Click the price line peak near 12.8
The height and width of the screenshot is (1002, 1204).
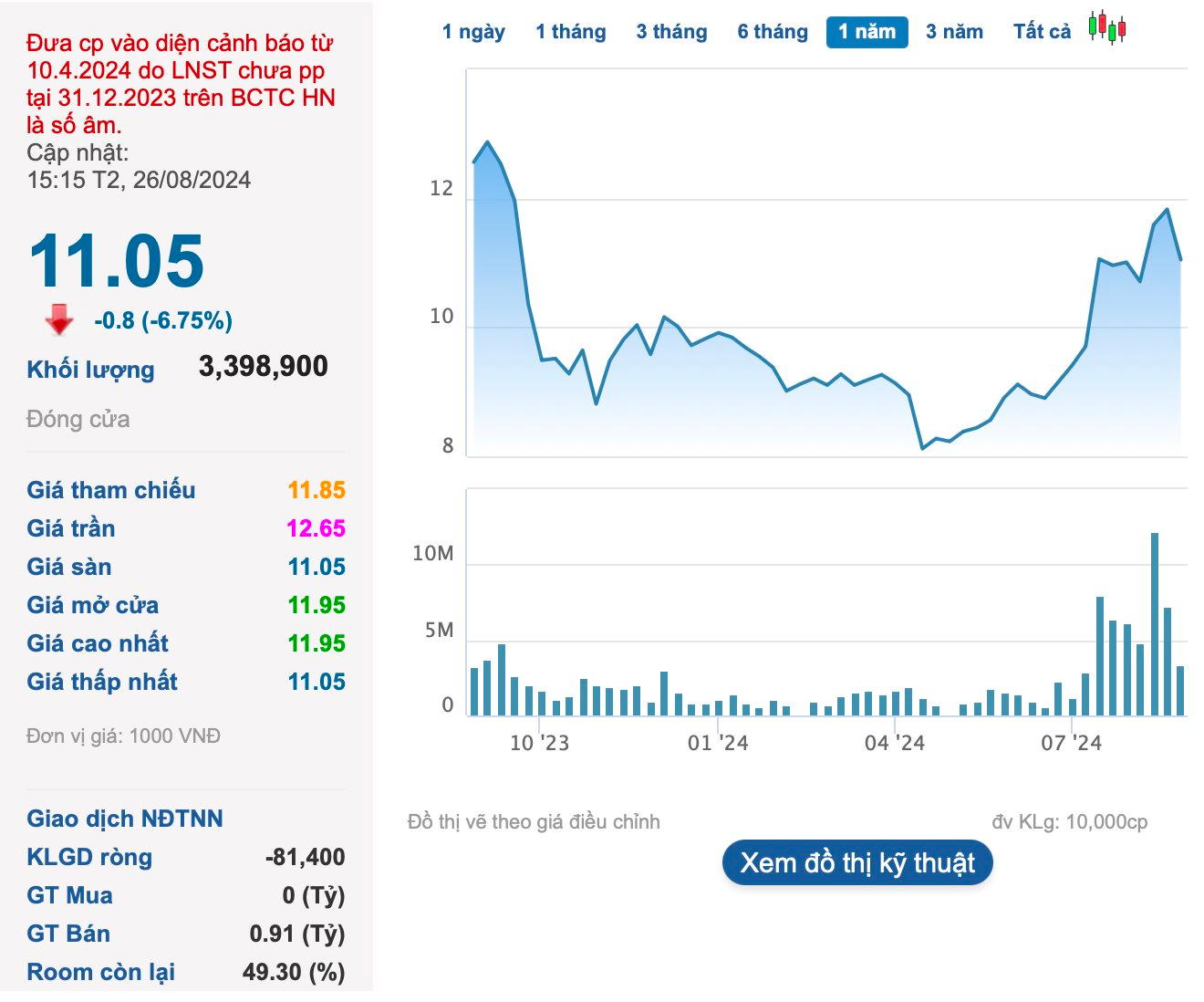click(x=488, y=142)
